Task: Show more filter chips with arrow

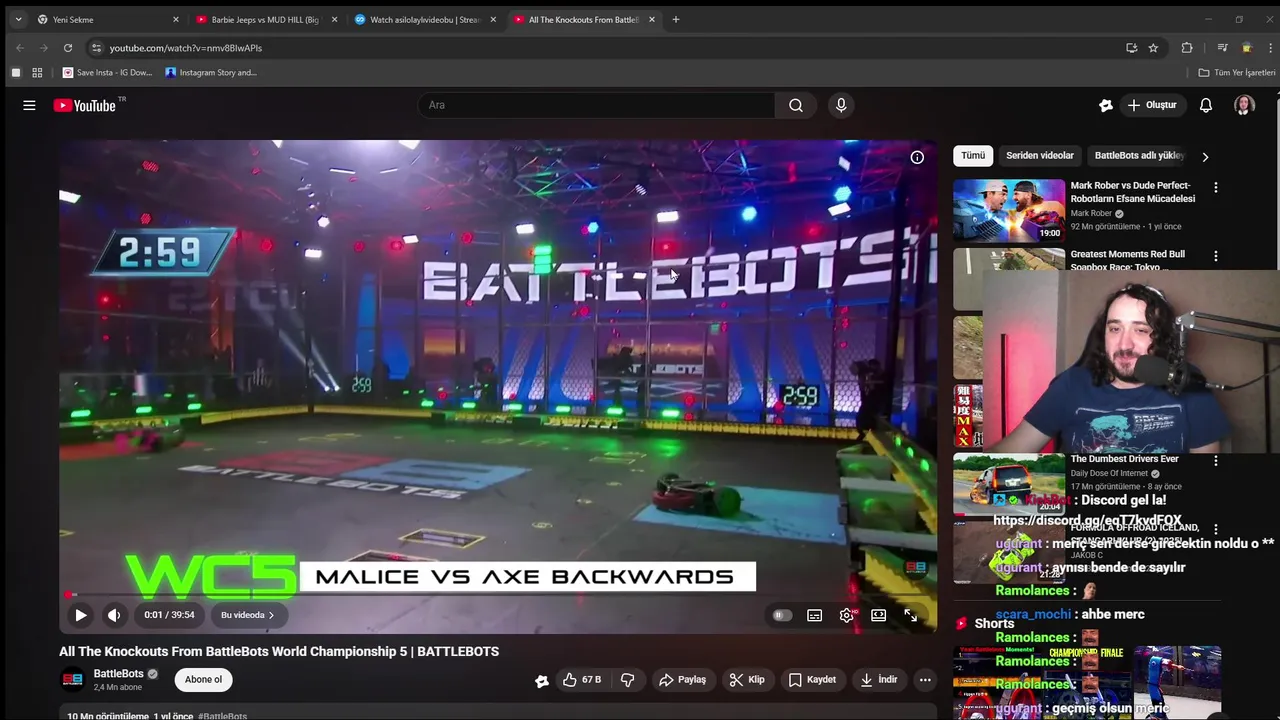Action: pyautogui.click(x=1205, y=157)
